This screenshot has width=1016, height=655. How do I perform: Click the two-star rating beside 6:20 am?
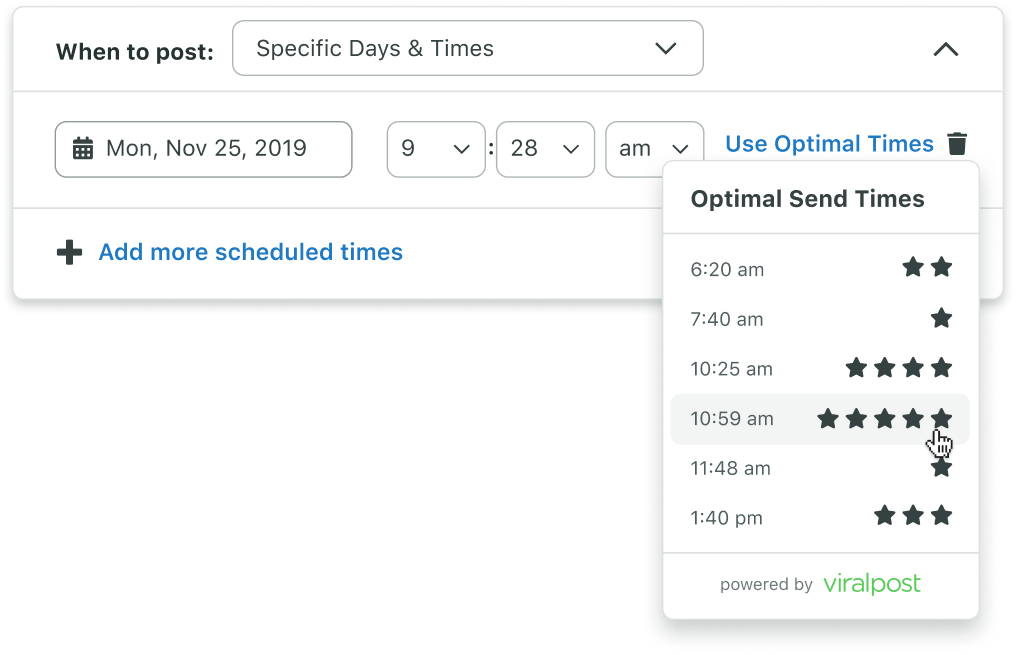[x=927, y=267]
